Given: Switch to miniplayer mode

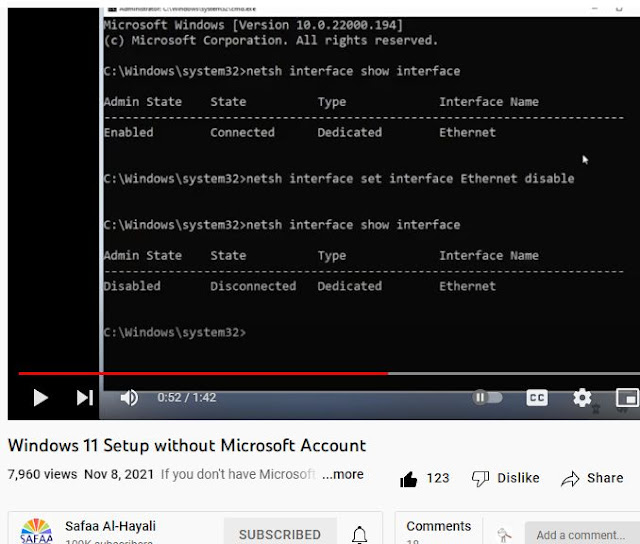Looking at the screenshot, I should (628, 397).
